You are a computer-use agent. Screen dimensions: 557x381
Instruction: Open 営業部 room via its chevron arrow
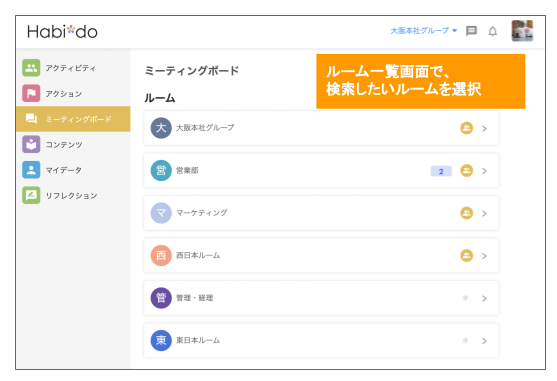point(484,171)
